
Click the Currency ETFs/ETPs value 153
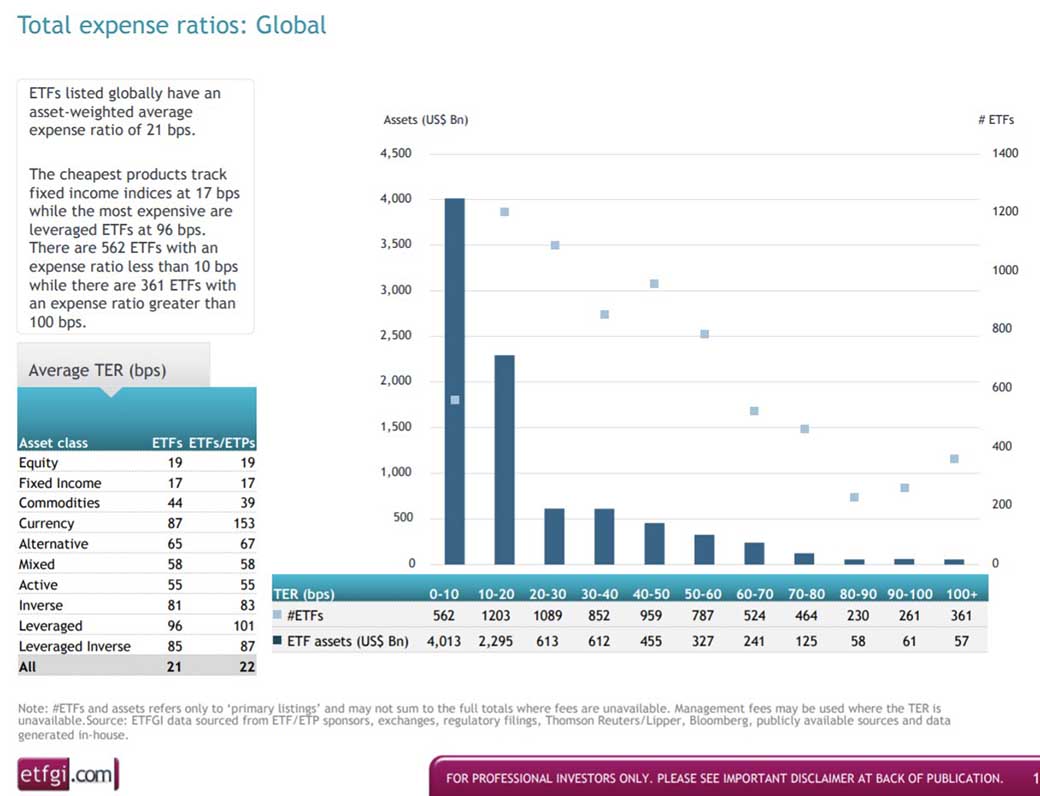coord(244,523)
